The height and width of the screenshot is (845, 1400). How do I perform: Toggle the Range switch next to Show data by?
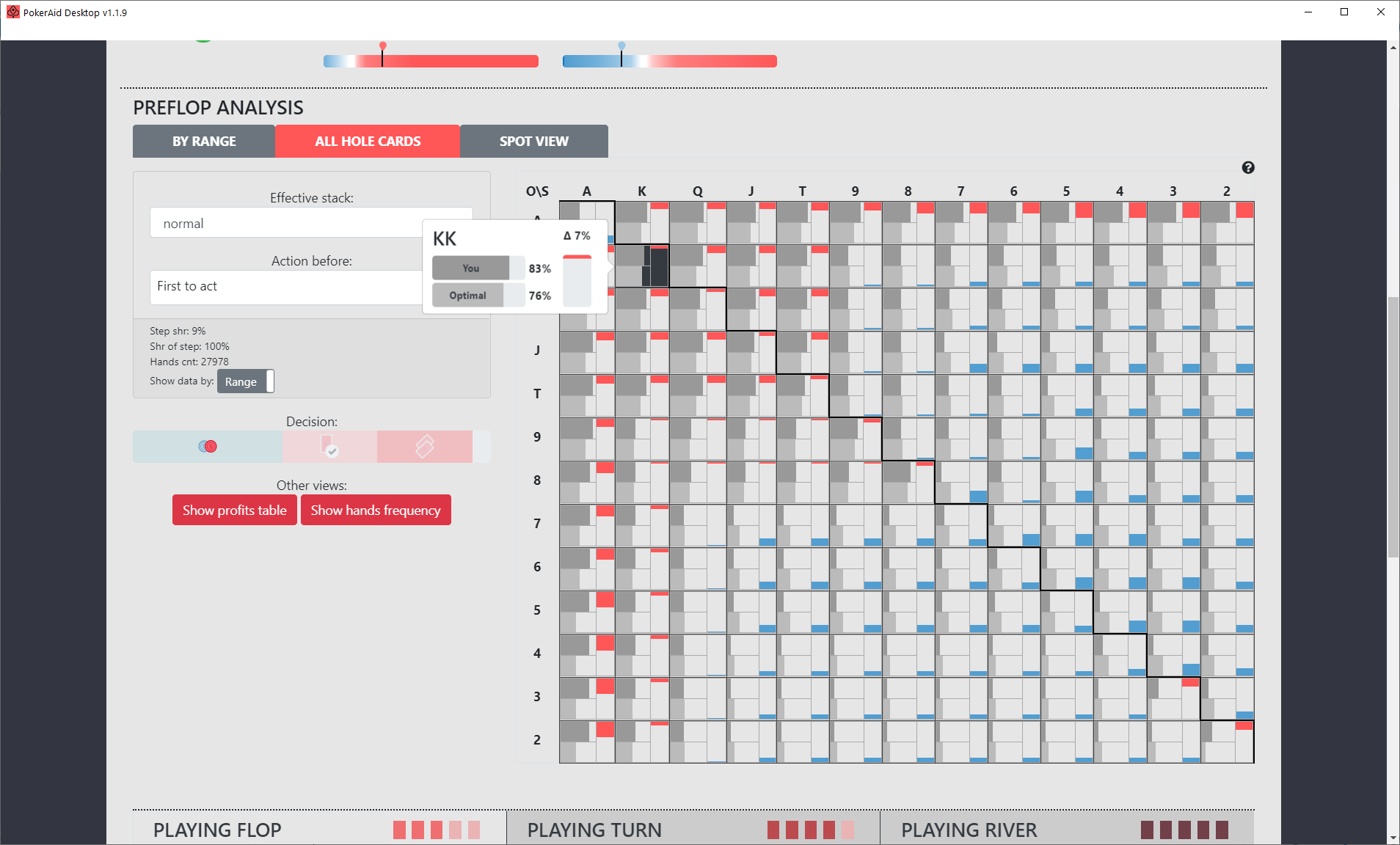pos(246,381)
